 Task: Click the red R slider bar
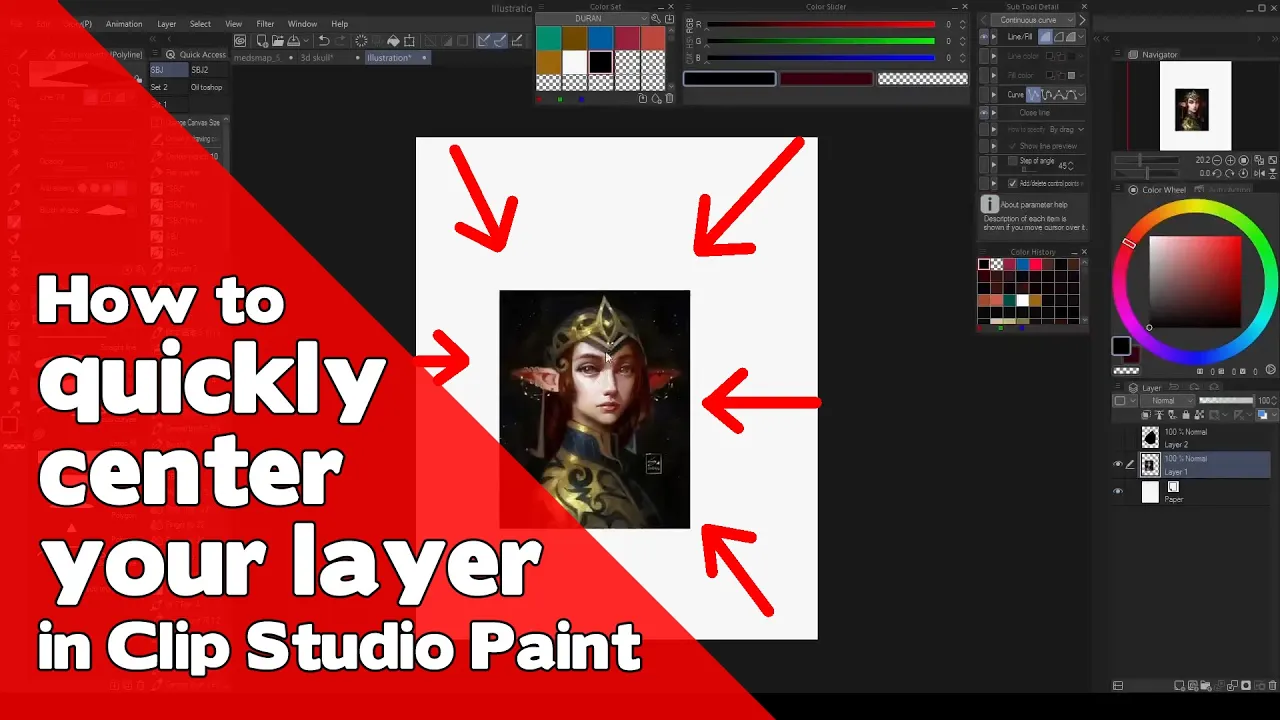pos(821,25)
